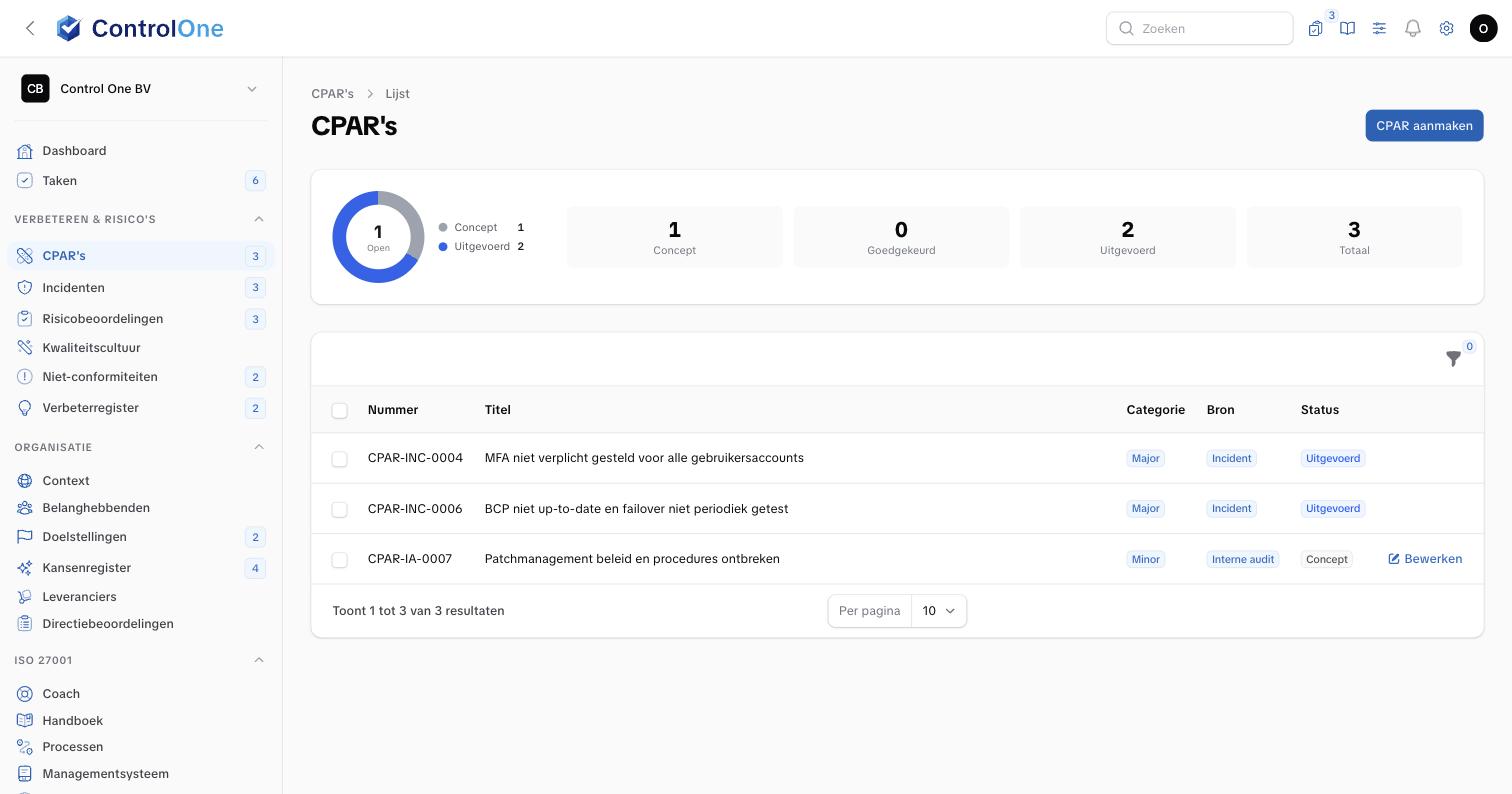Open the table filter funnel icon

1453,359
